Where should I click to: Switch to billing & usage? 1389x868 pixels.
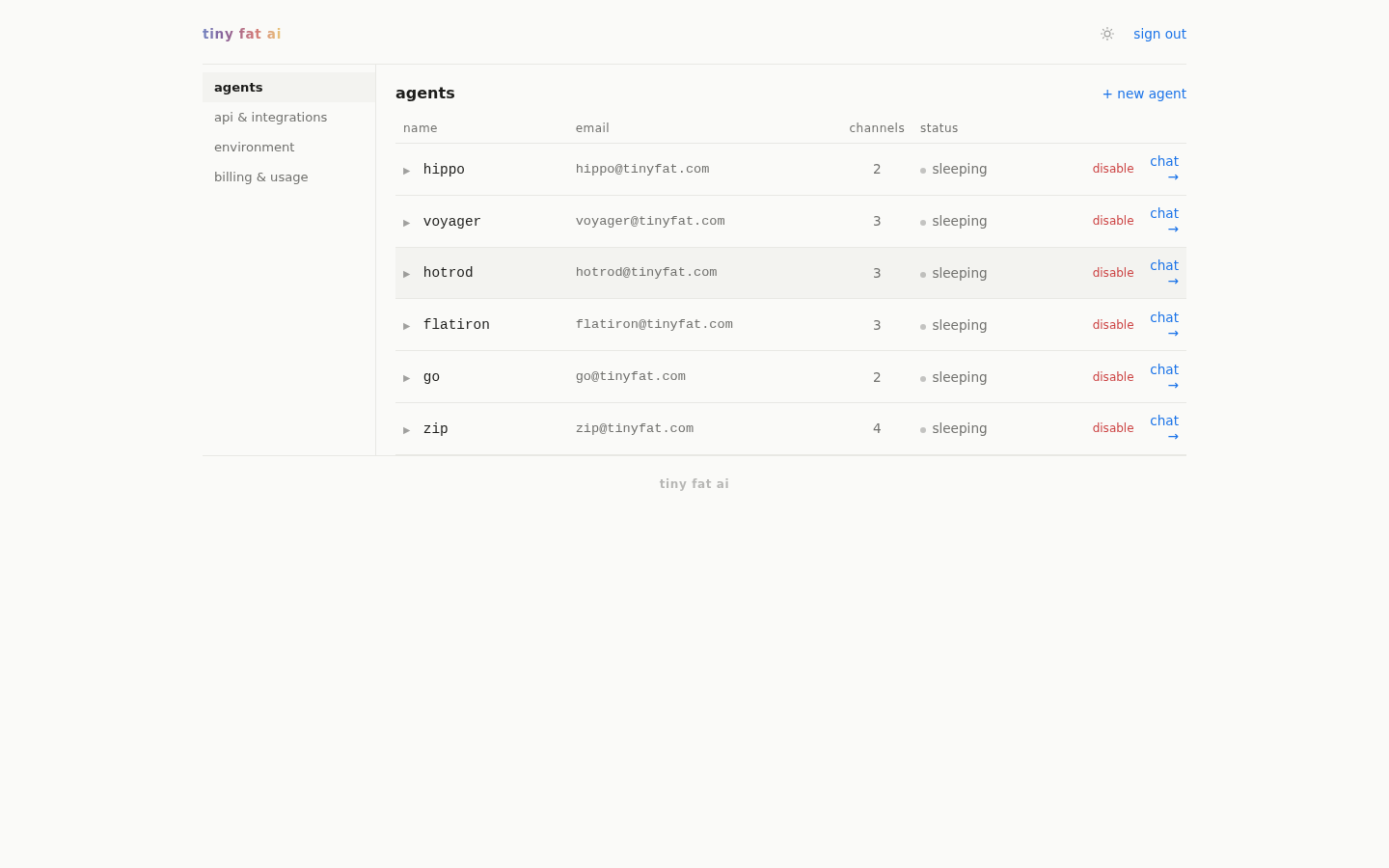click(261, 176)
